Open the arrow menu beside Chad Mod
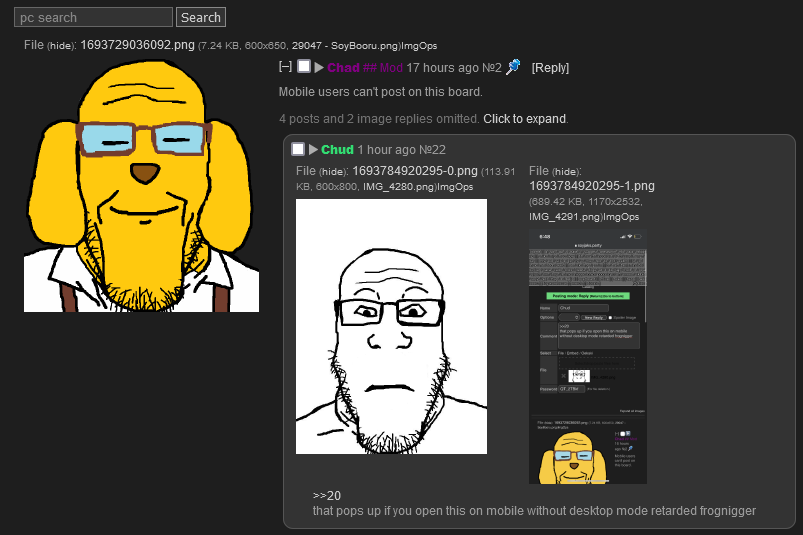Image resolution: width=803 pixels, height=535 pixels. click(319, 68)
